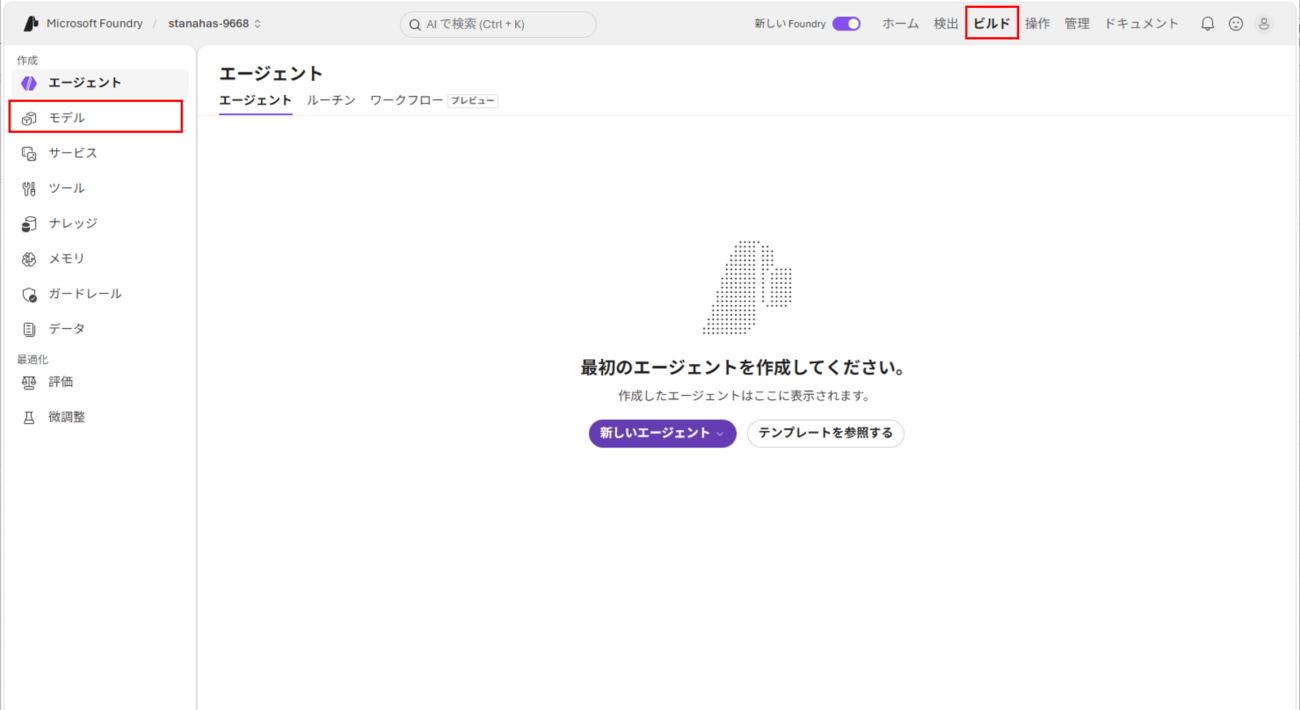1300x710 pixels.
Task: Click the 作成したエージェントはここに表示されます text
Action: 744,396
